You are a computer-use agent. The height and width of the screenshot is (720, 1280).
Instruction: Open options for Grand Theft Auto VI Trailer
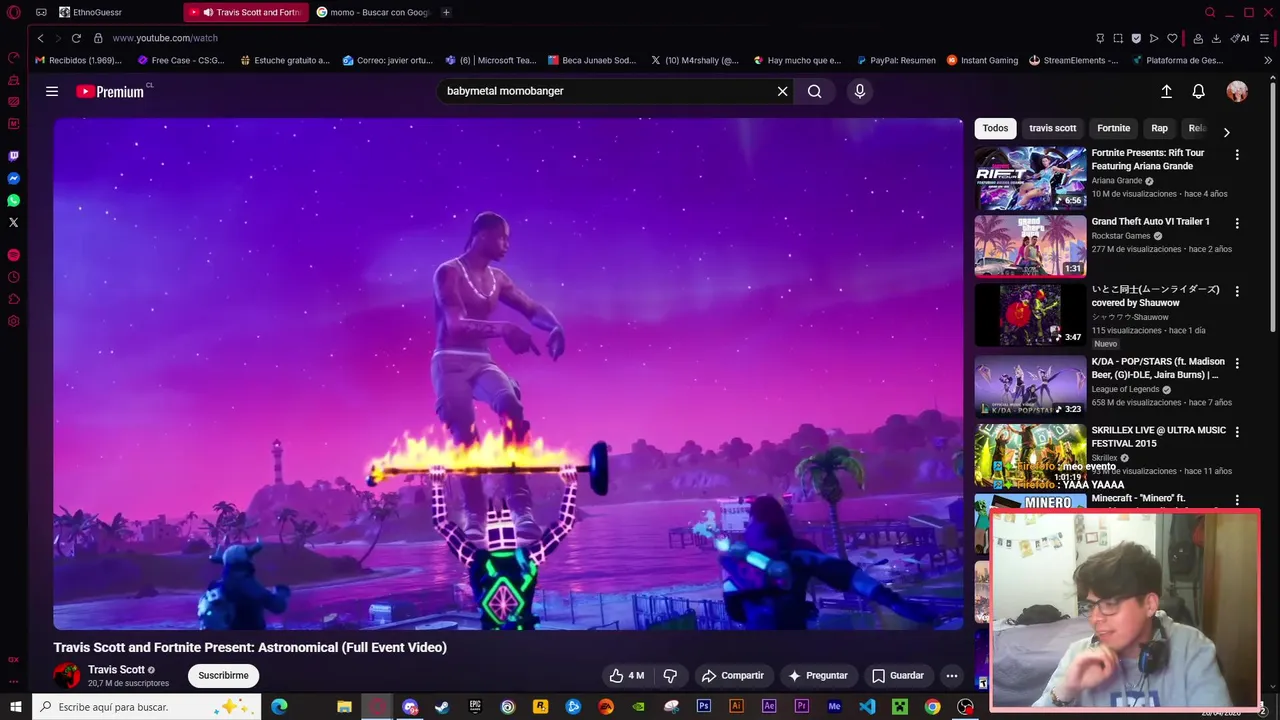point(1237,223)
